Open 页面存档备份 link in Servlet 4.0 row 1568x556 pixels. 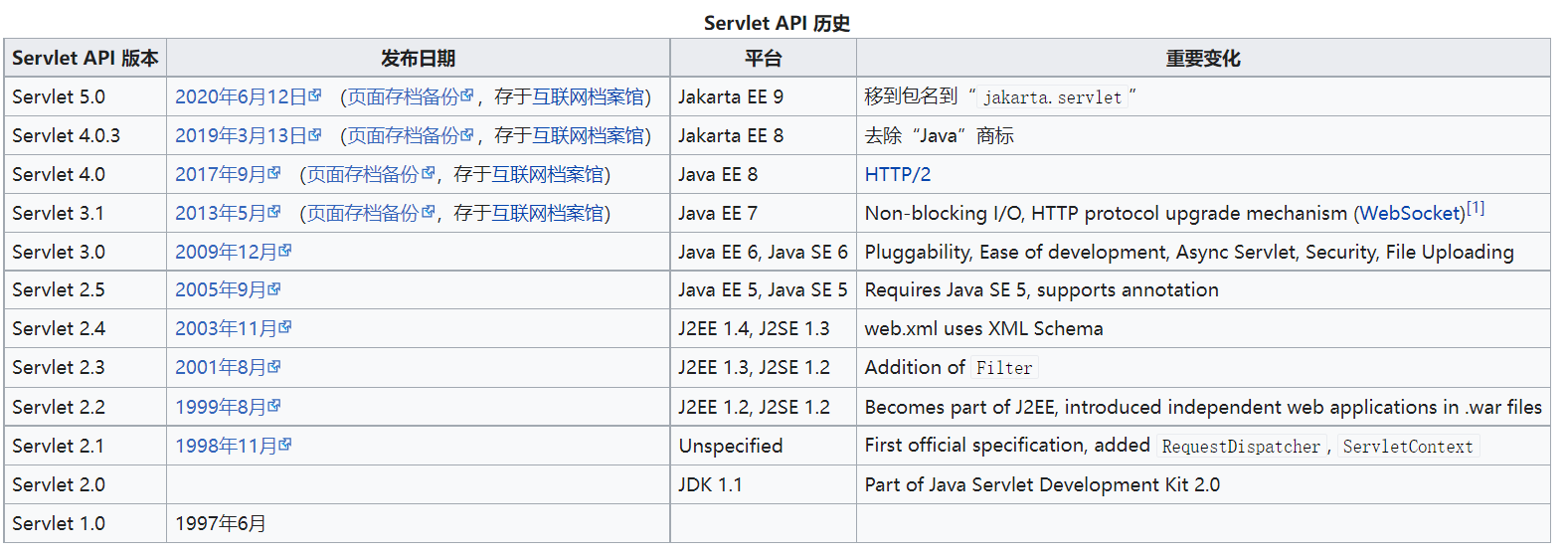362,175
